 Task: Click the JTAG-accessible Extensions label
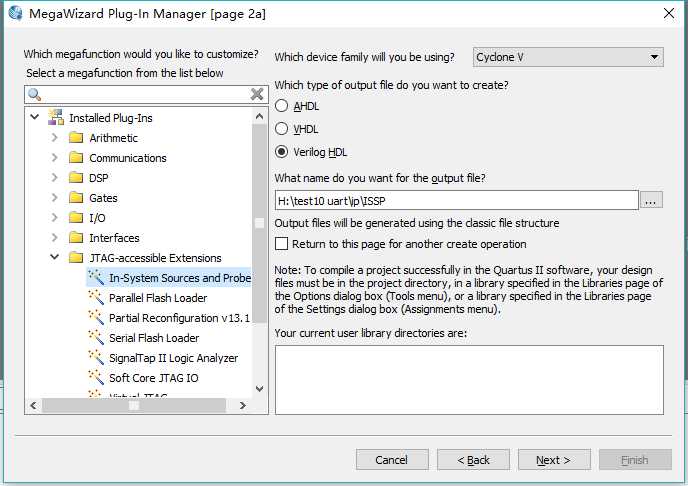155,258
